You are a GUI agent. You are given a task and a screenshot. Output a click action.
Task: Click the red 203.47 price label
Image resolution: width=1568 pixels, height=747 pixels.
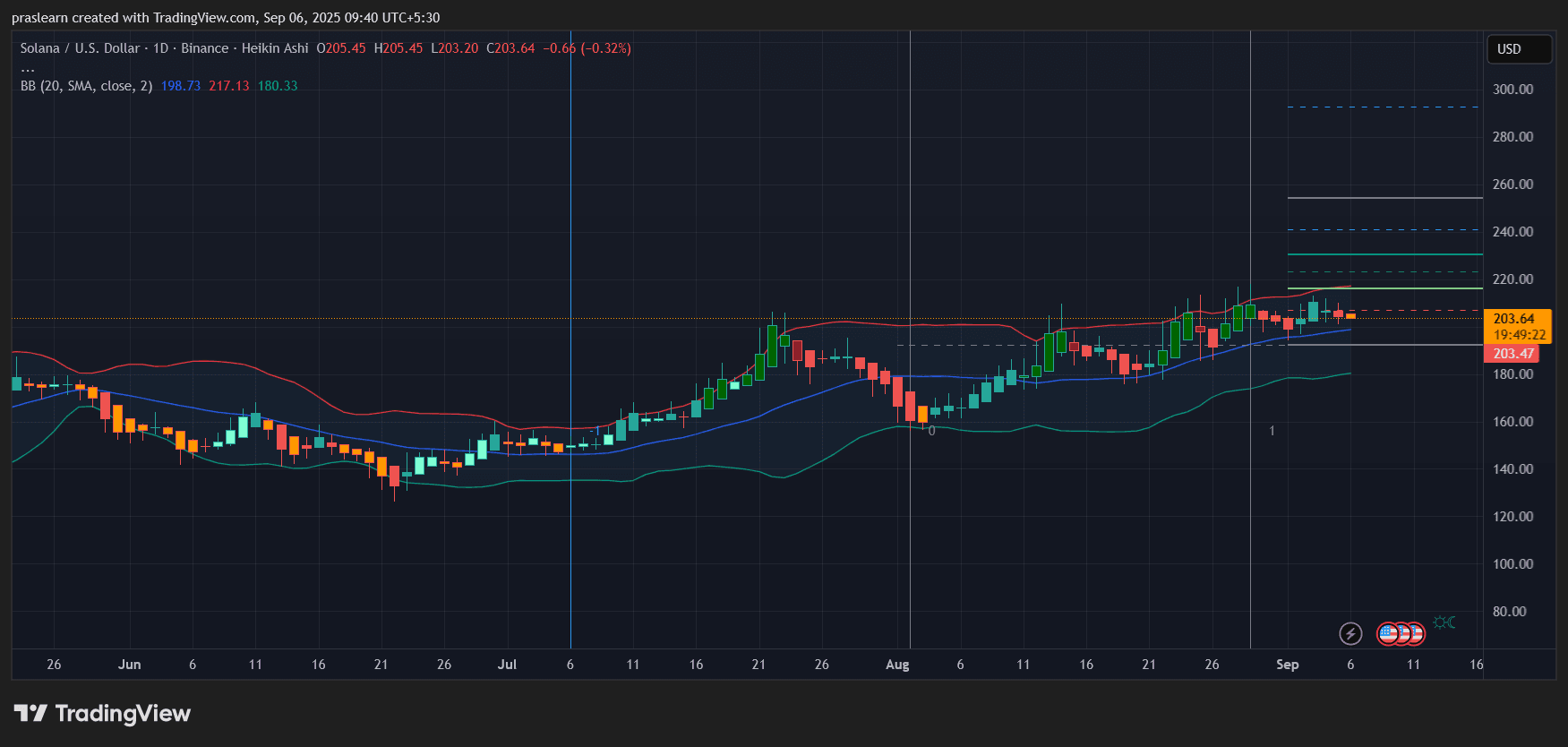click(1512, 354)
